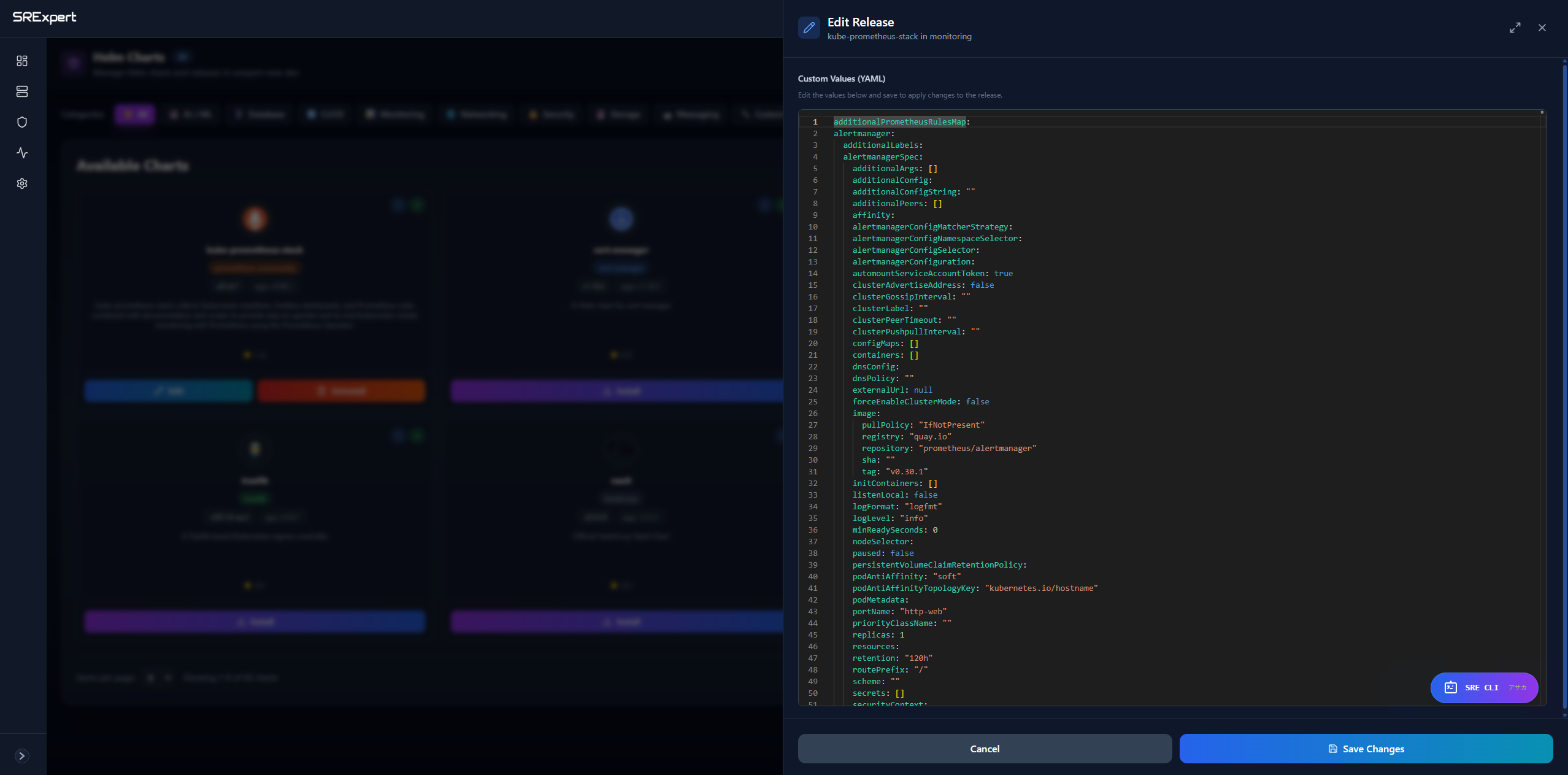Open the dashboard grid icon in sidebar

pos(22,61)
